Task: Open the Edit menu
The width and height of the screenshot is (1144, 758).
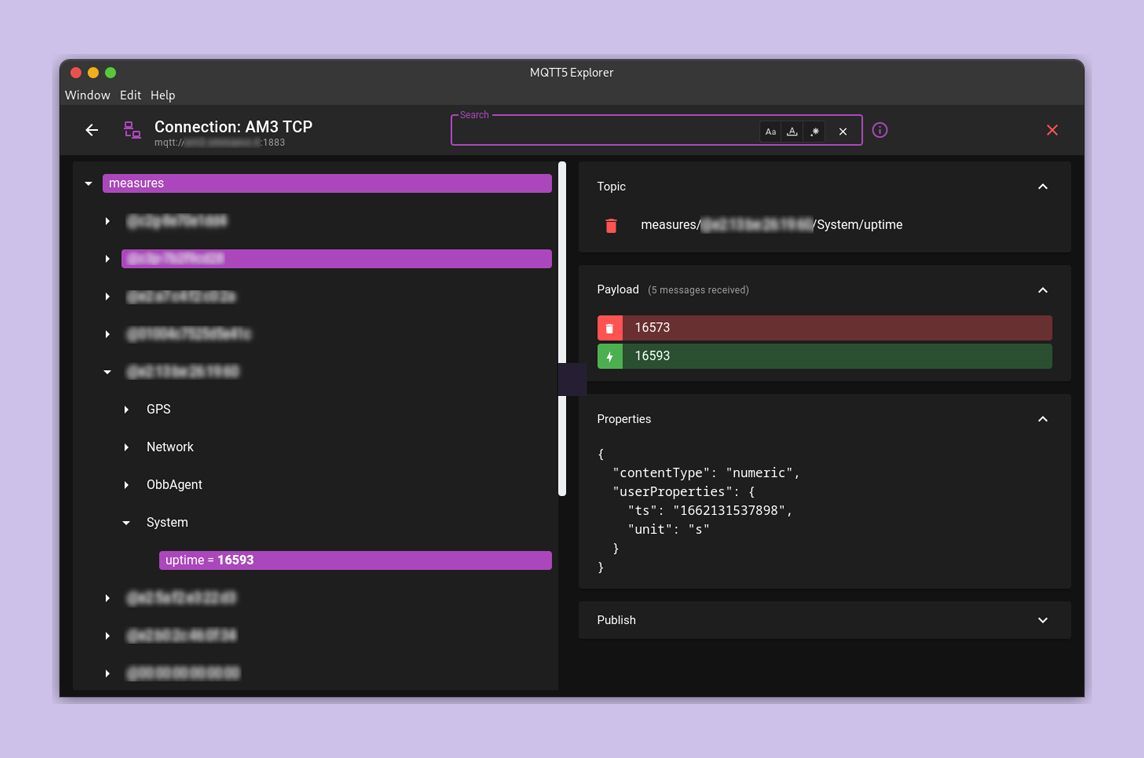Action: coord(131,95)
